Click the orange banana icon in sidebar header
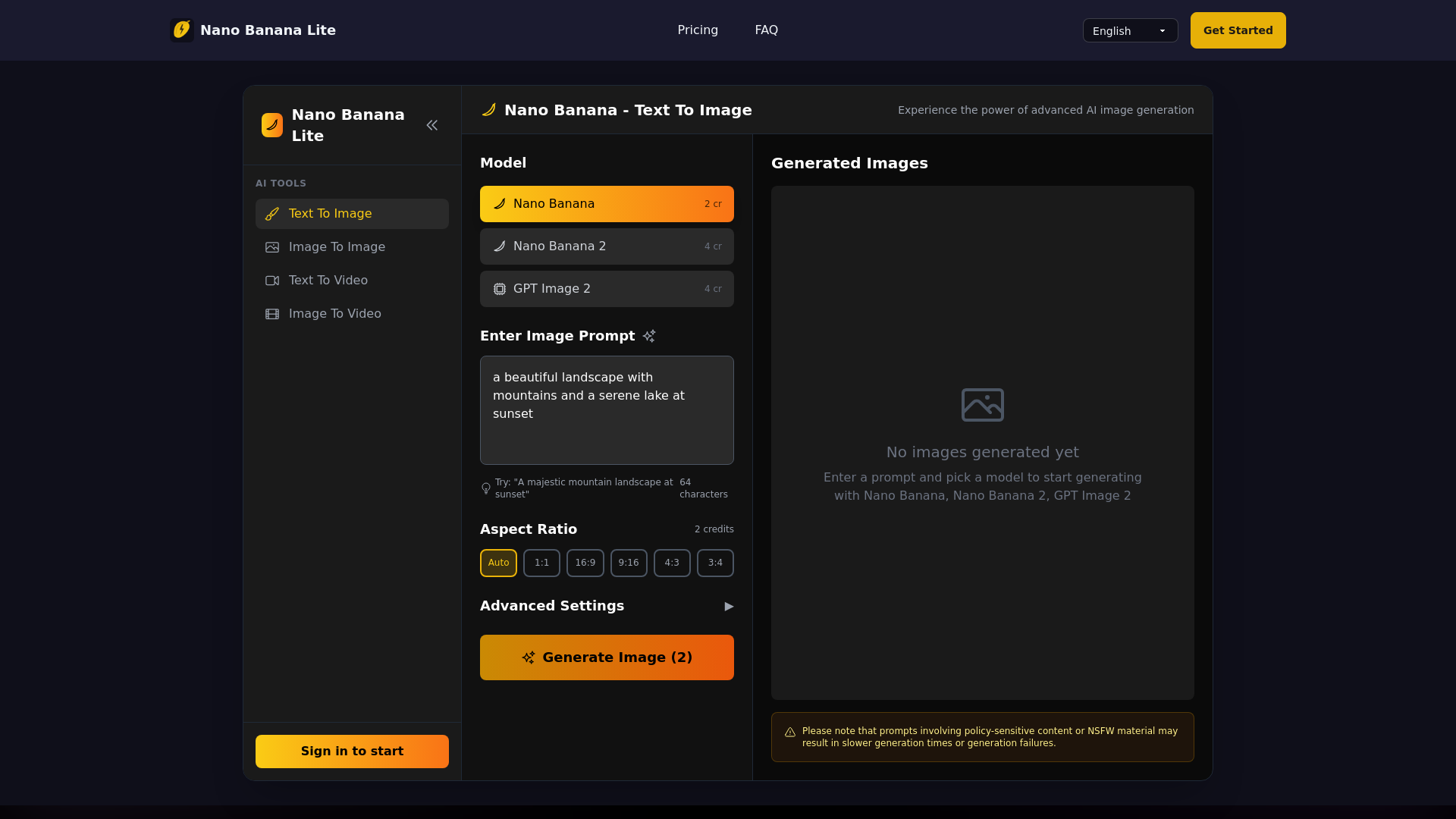 272,125
